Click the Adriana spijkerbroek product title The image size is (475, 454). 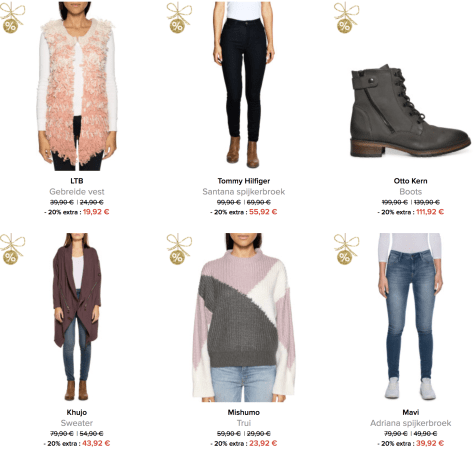point(411,423)
